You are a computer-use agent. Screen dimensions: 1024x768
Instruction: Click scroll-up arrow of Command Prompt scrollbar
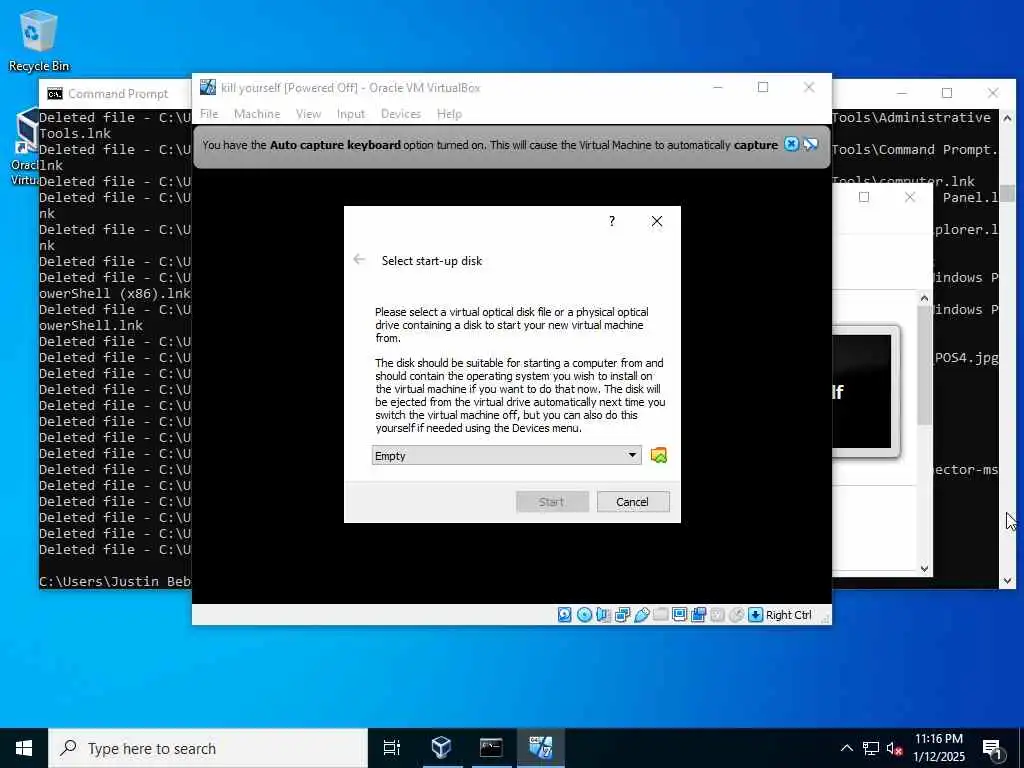click(x=1007, y=118)
